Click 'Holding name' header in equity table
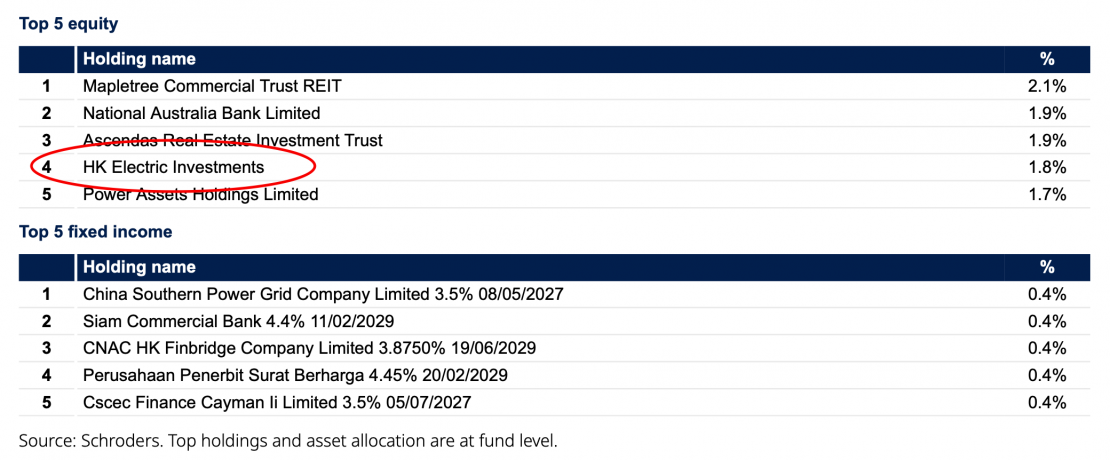The height and width of the screenshot is (460, 1110). (139, 59)
